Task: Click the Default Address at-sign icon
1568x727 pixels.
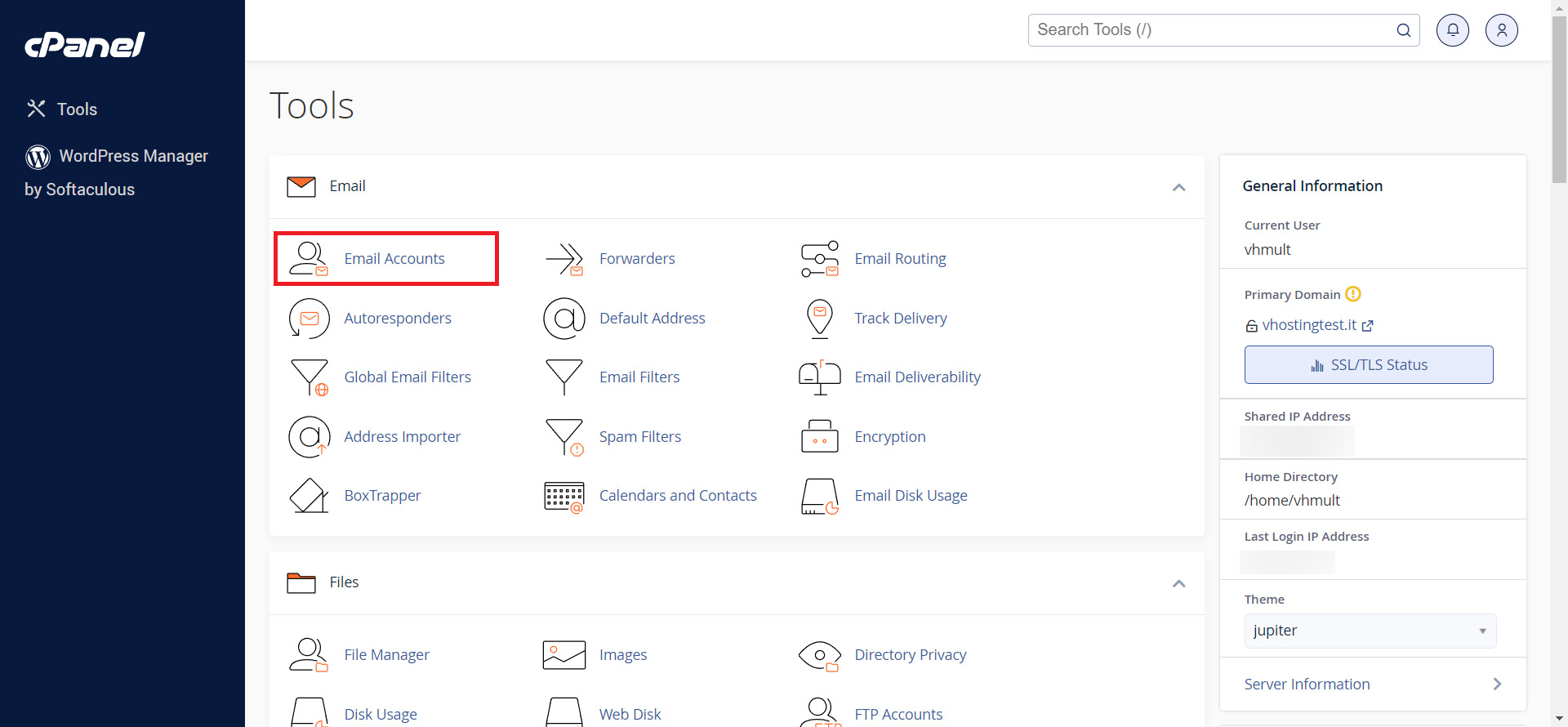Action: pyautogui.click(x=564, y=319)
